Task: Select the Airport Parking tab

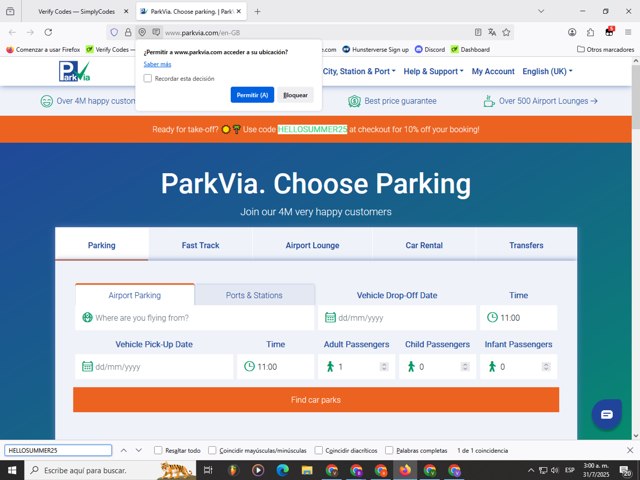Action: (135, 295)
